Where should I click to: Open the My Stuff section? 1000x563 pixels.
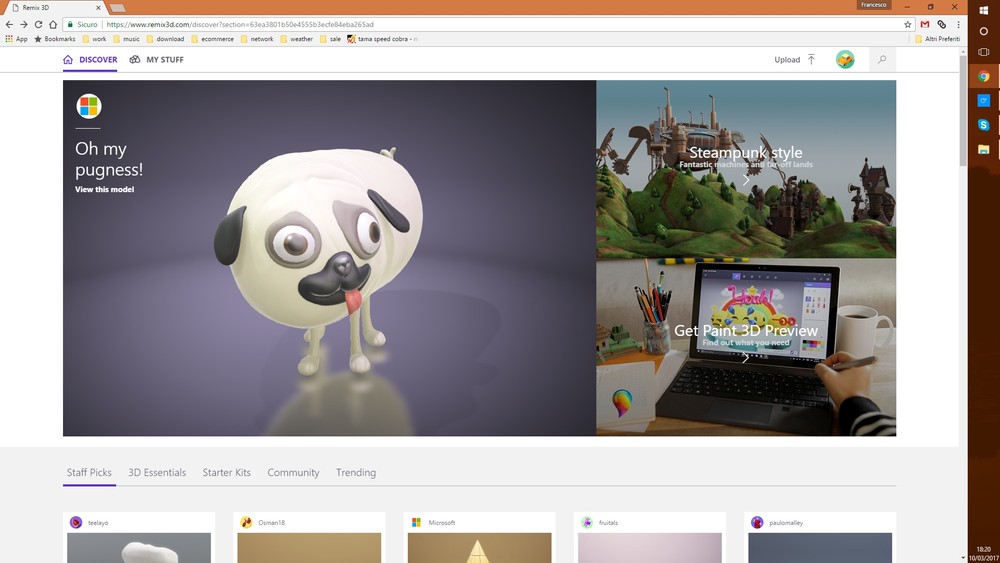[x=156, y=59]
